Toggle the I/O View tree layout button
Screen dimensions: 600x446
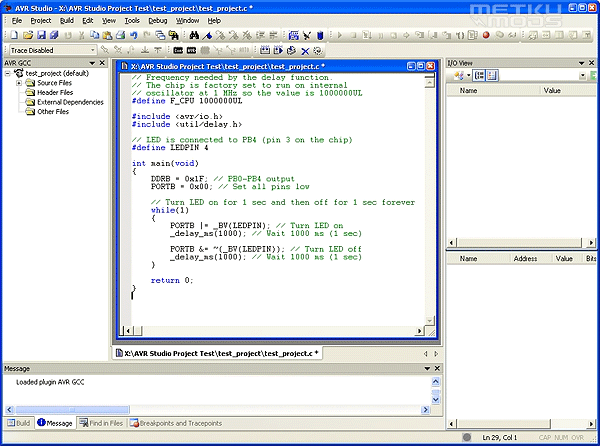tap(479, 75)
